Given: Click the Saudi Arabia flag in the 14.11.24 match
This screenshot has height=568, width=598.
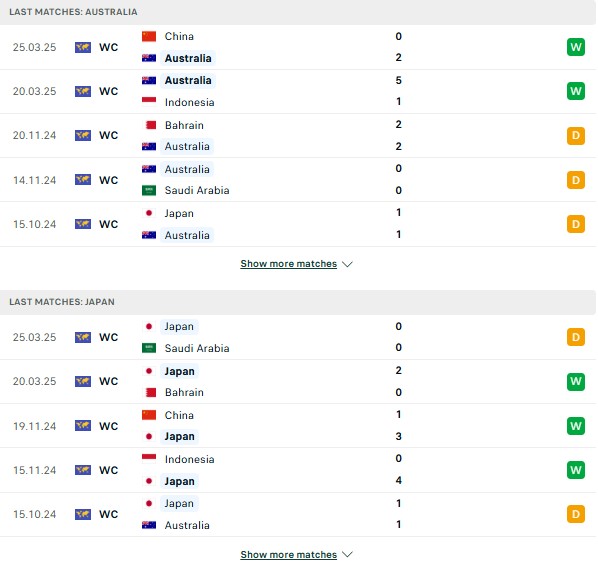Looking at the screenshot, I should click(x=149, y=190).
